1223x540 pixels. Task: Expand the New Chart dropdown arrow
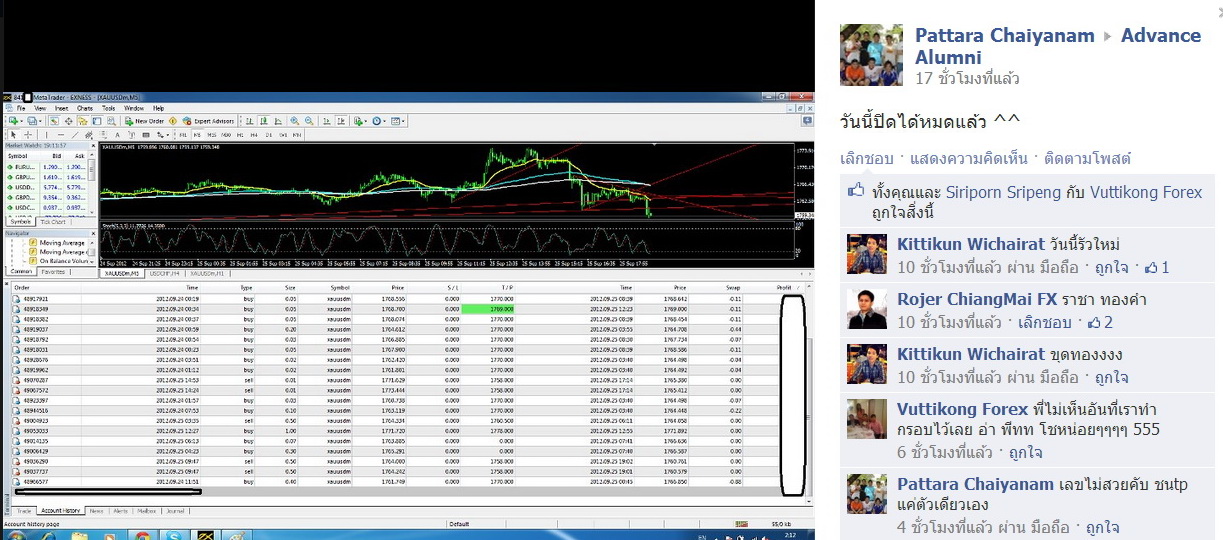coord(22,121)
